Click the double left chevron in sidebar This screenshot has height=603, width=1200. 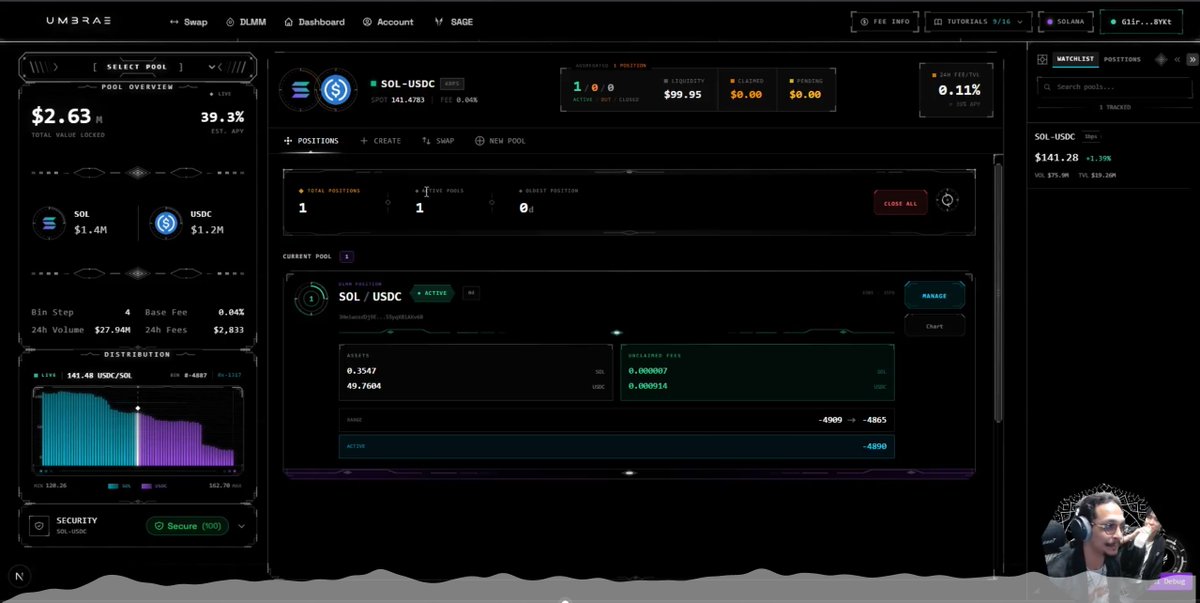(x=1177, y=59)
